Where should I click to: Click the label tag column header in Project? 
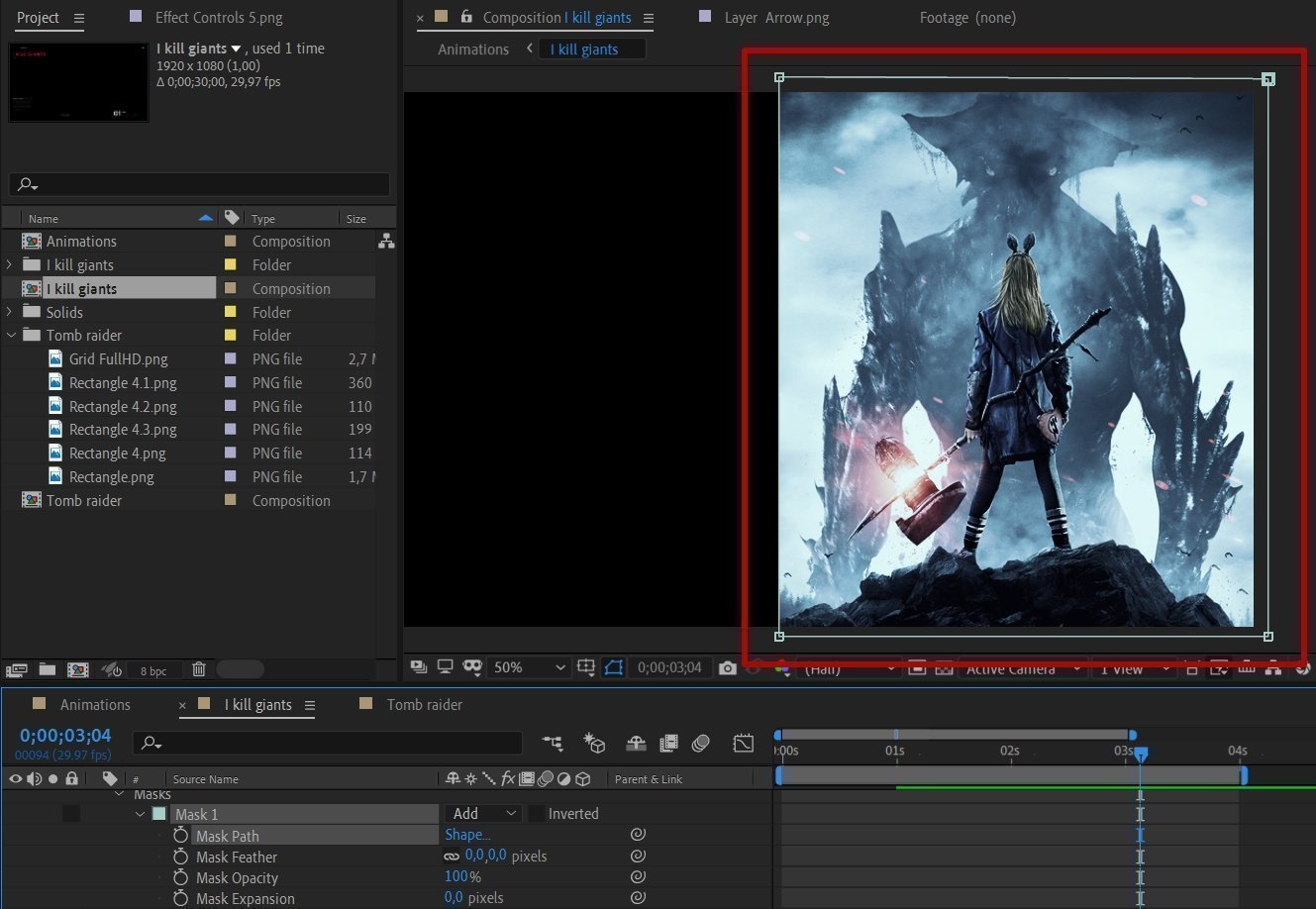231,218
